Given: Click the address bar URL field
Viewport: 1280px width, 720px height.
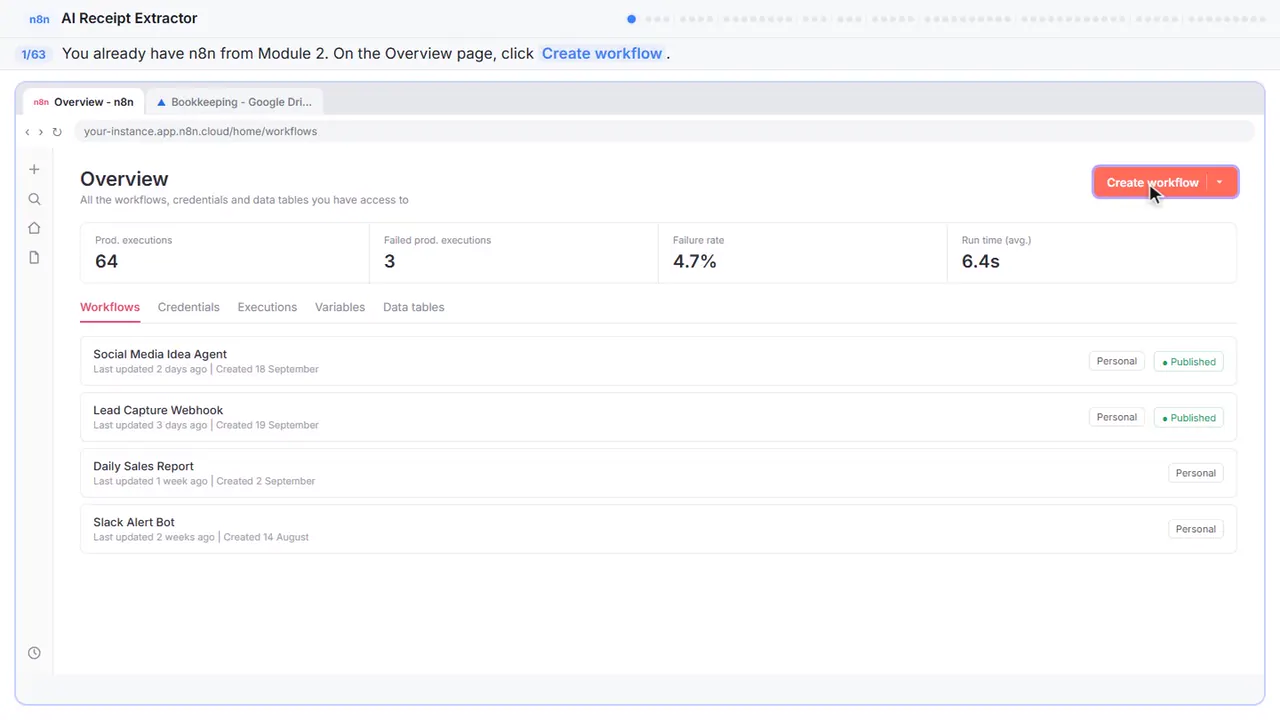Looking at the screenshot, I should click(x=663, y=132).
